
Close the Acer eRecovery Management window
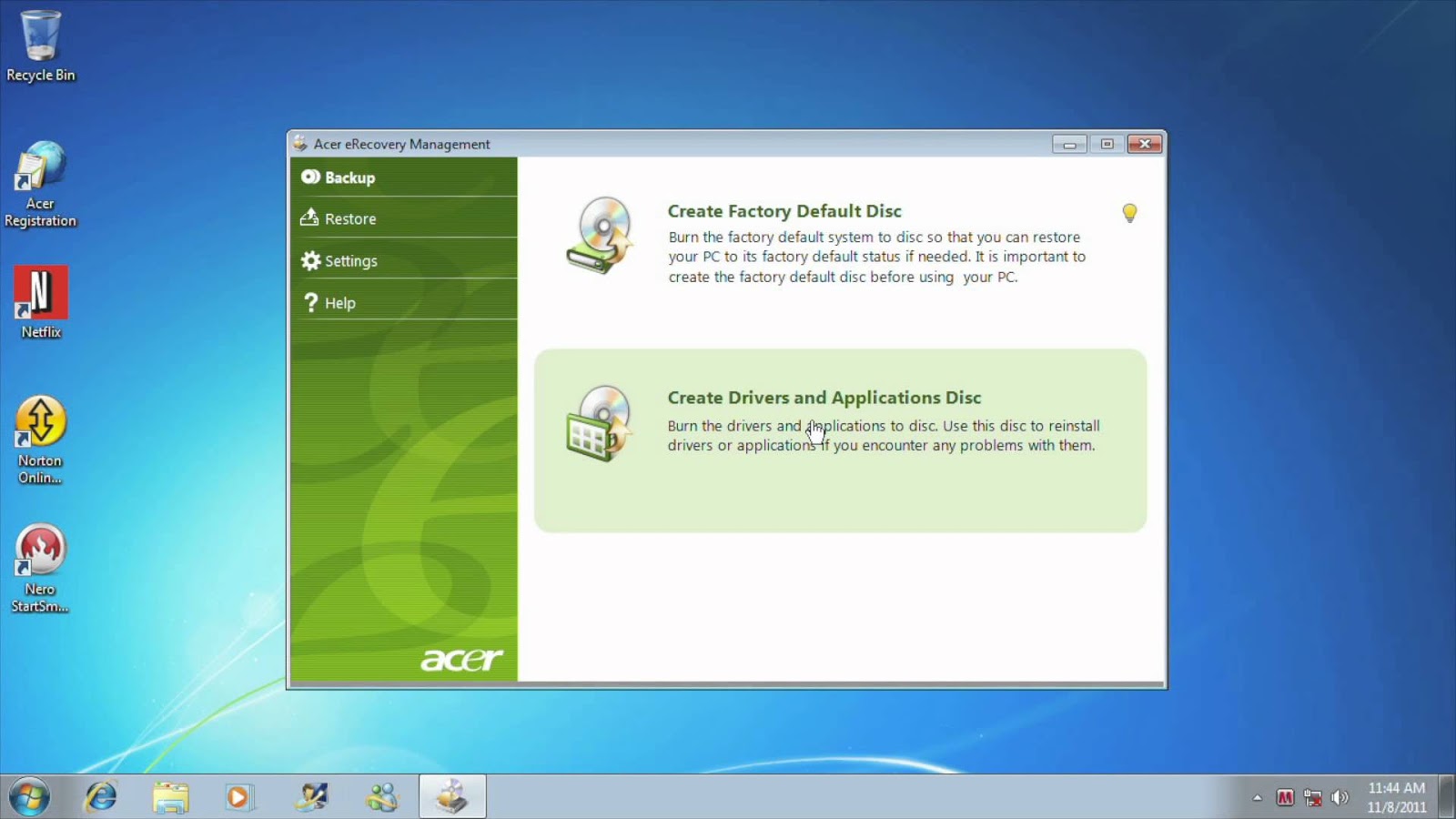[x=1145, y=144]
